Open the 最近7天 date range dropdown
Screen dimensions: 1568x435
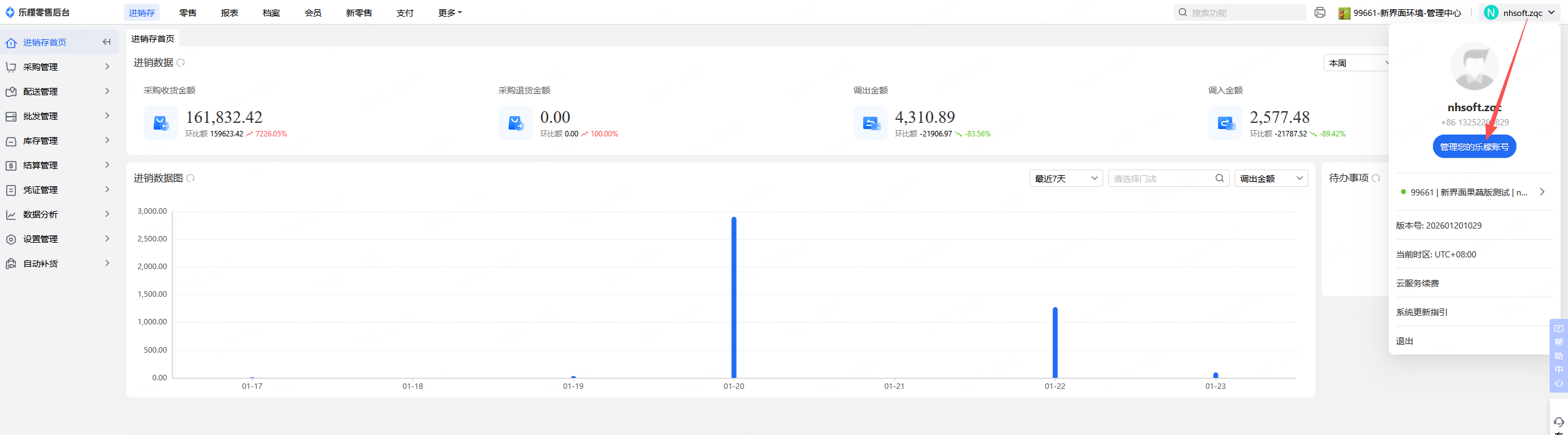point(1066,178)
